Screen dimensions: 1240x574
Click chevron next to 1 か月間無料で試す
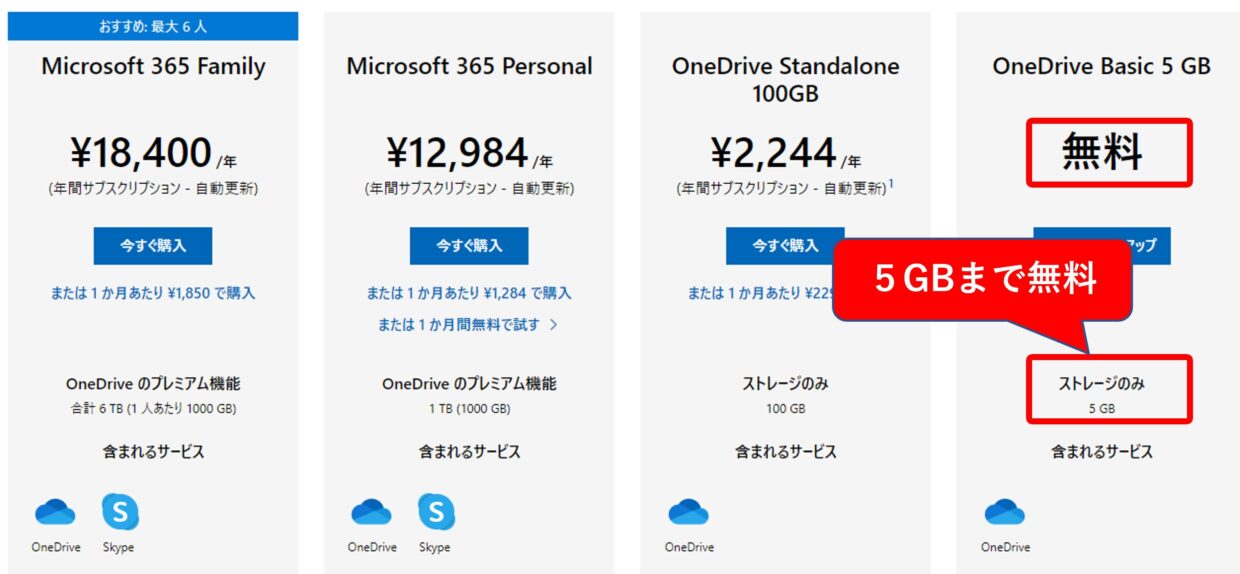553,324
